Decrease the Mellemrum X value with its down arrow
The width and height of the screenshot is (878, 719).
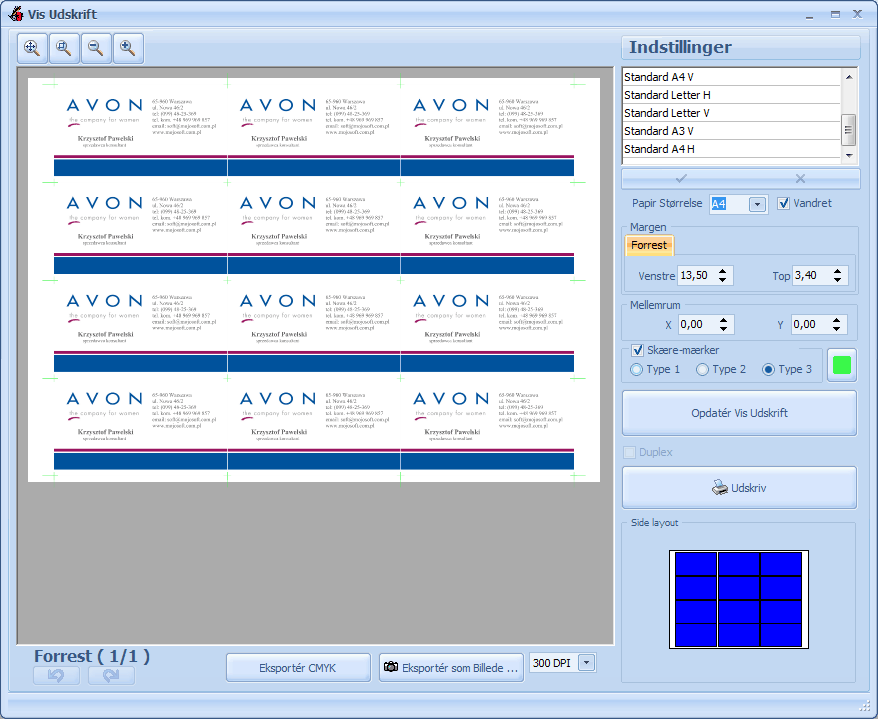pyautogui.click(x=724, y=328)
